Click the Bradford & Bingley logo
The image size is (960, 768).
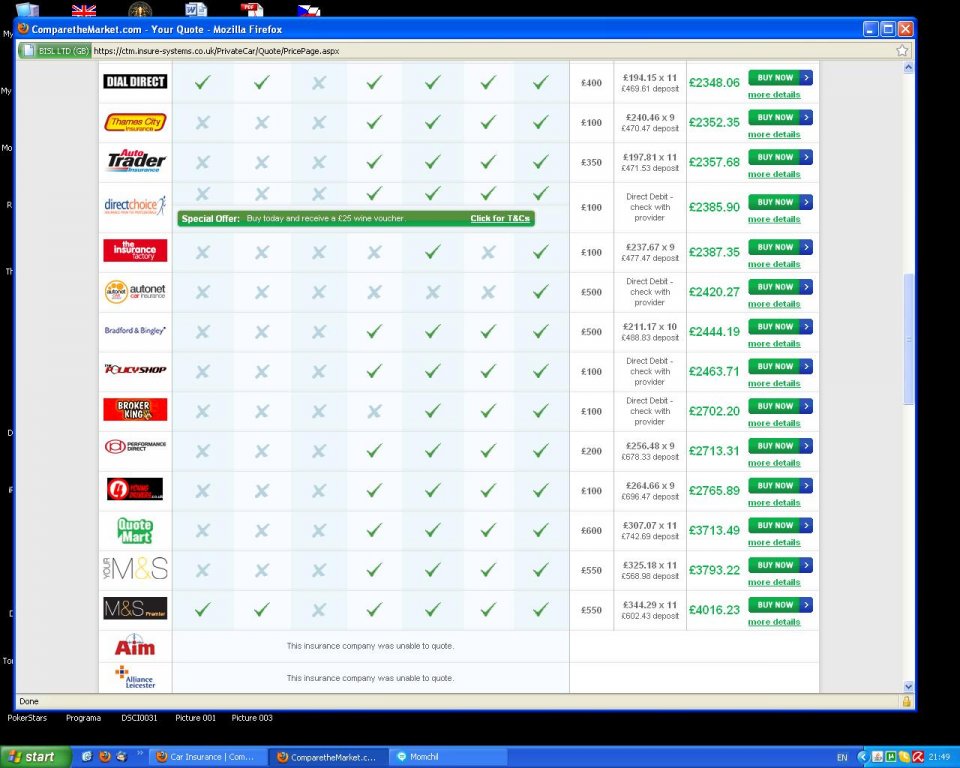pos(135,330)
